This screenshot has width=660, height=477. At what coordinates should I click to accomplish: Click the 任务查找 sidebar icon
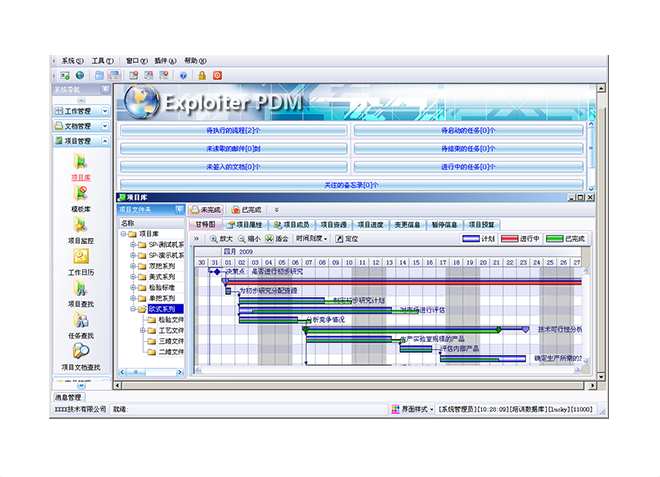80,320
